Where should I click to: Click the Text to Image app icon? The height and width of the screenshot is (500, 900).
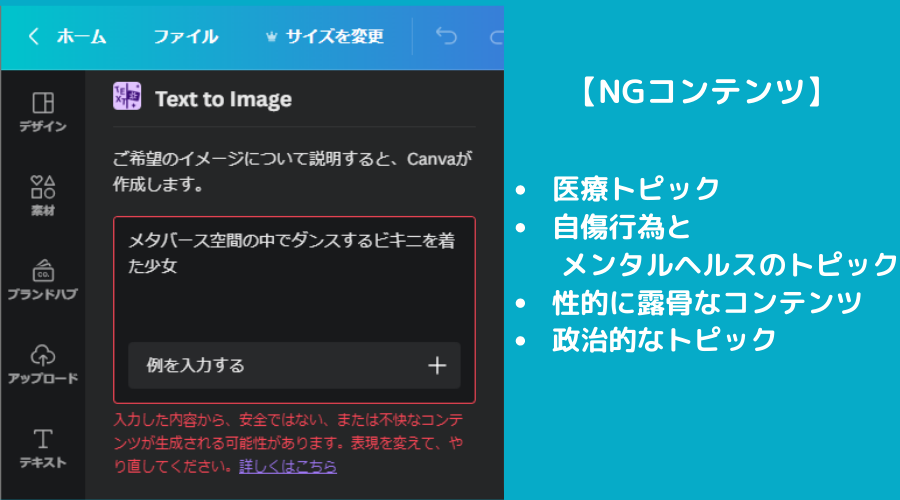coord(127,96)
